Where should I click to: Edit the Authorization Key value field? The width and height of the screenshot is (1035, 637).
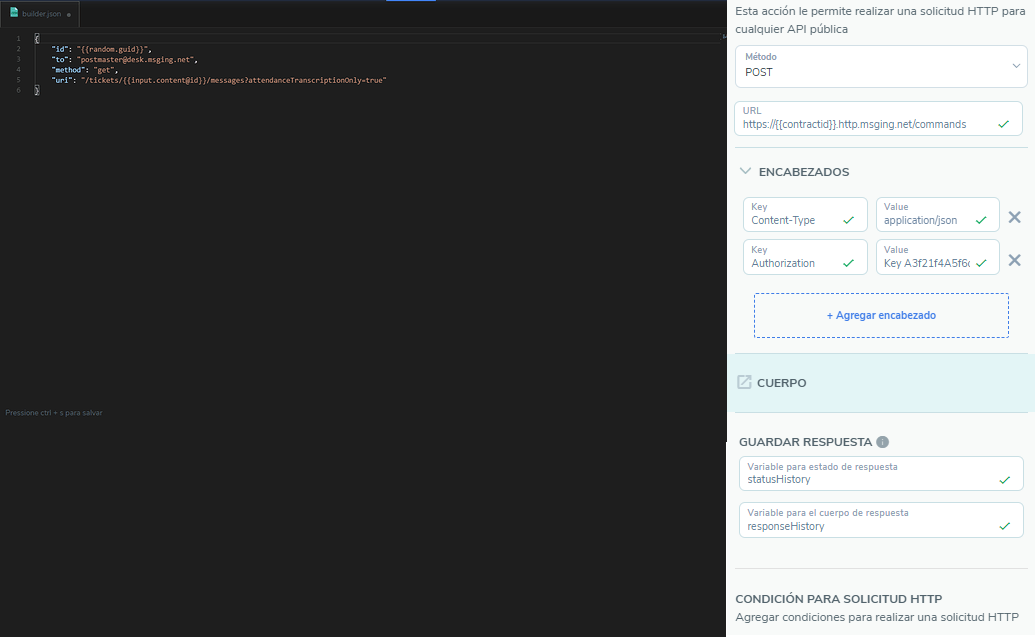(937, 257)
